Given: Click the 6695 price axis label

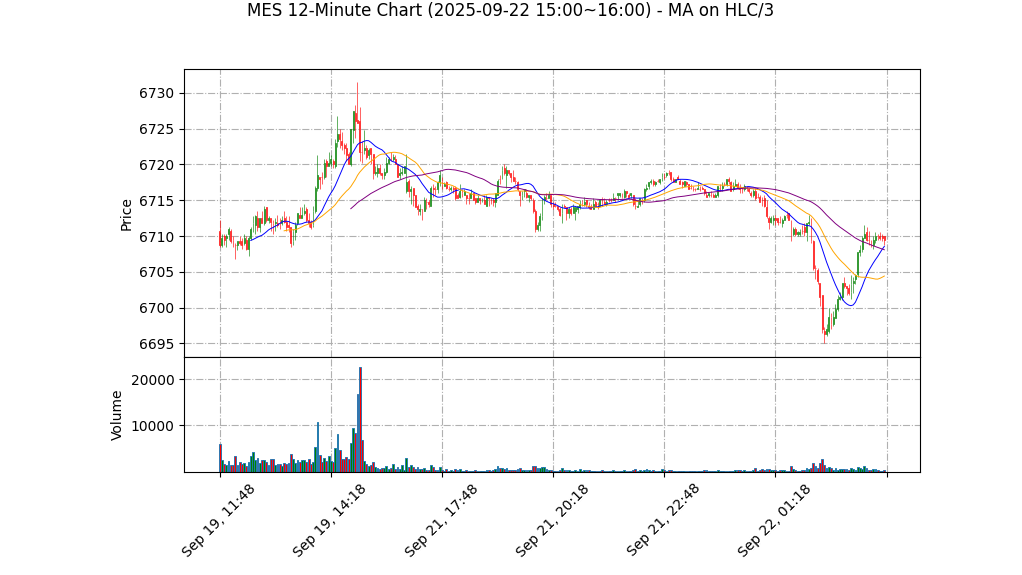Looking at the screenshot, I should click(x=156, y=344).
